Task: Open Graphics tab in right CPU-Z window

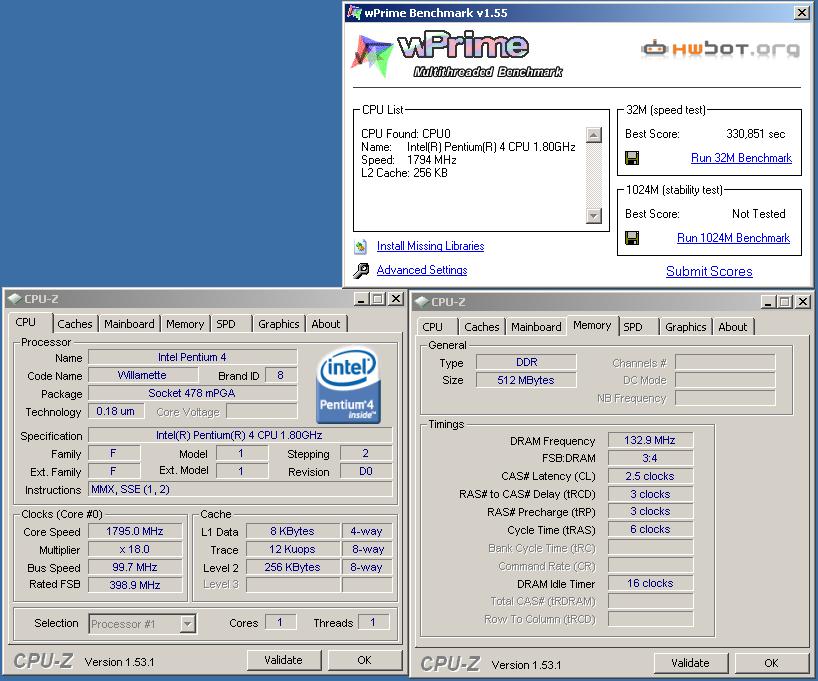Action: [x=685, y=327]
